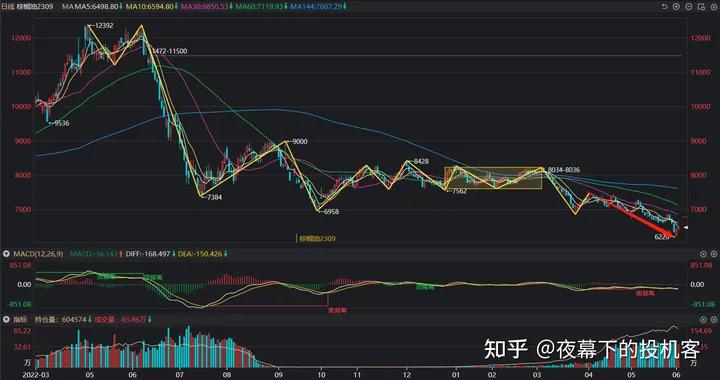
Task: Click the 9000 price label
Action: point(299,141)
